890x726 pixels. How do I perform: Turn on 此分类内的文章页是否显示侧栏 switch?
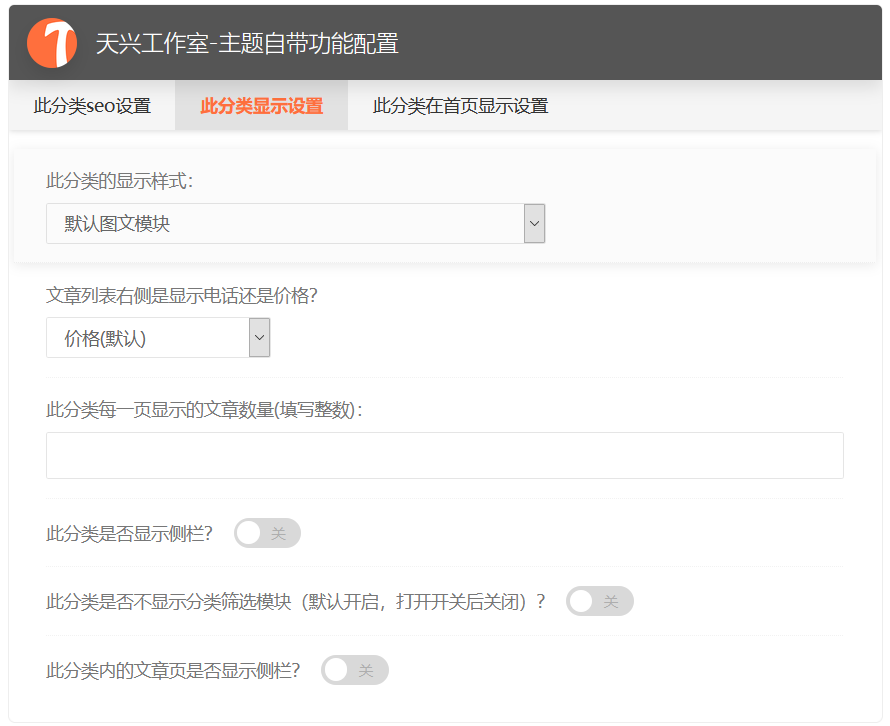click(354, 670)
